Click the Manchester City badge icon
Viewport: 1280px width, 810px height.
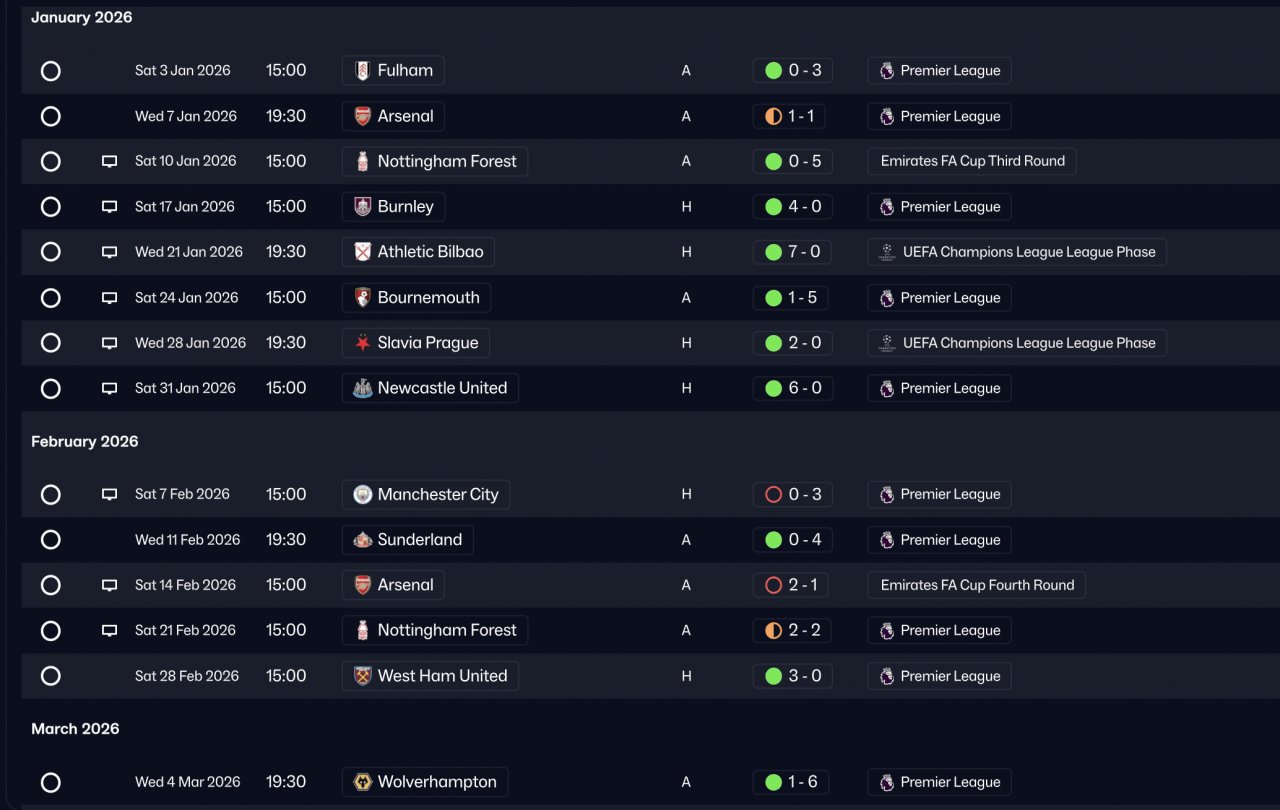(x=362, y=495)
